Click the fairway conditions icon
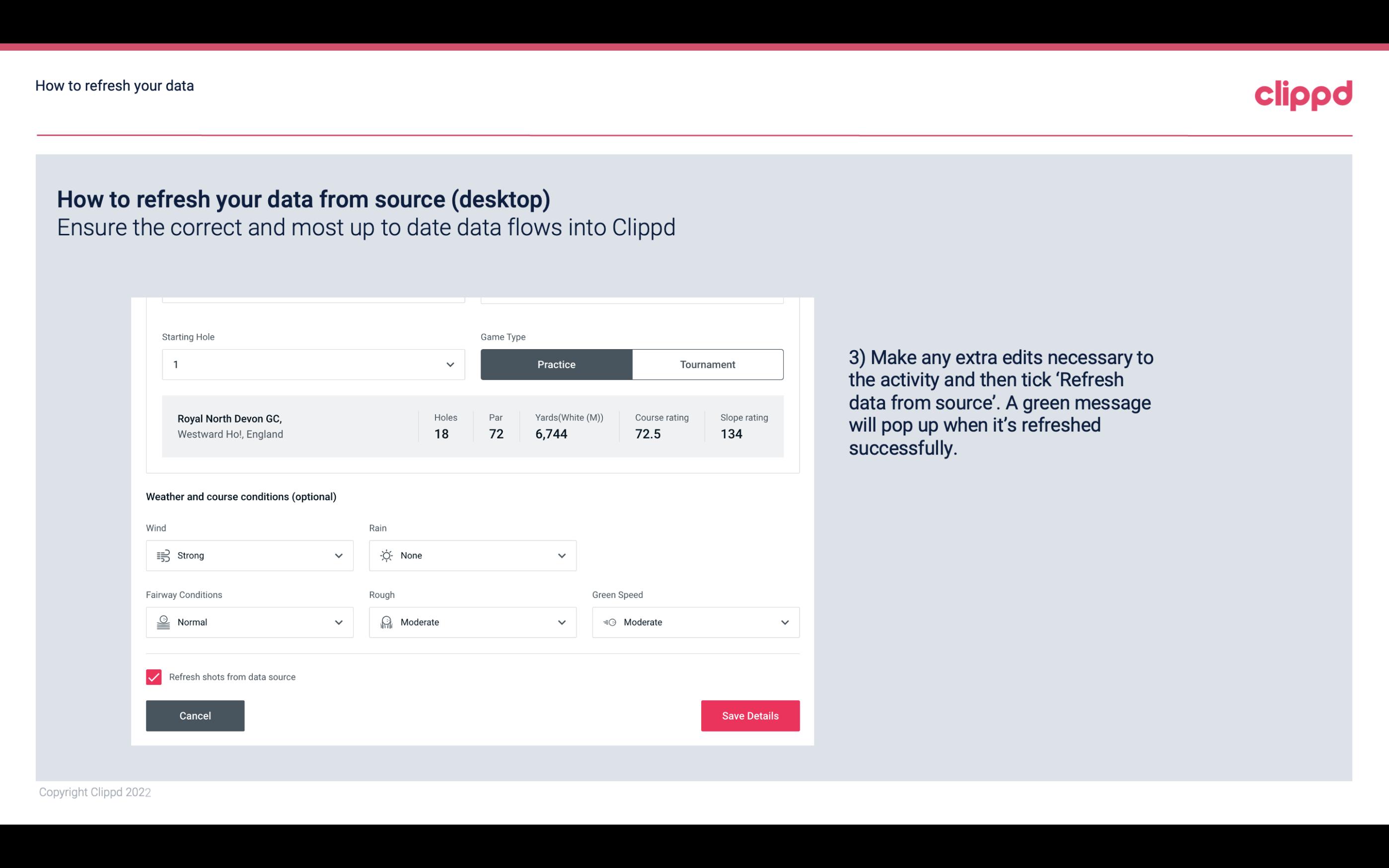This screenshot has width=1389, height=868. coord(163,622)
